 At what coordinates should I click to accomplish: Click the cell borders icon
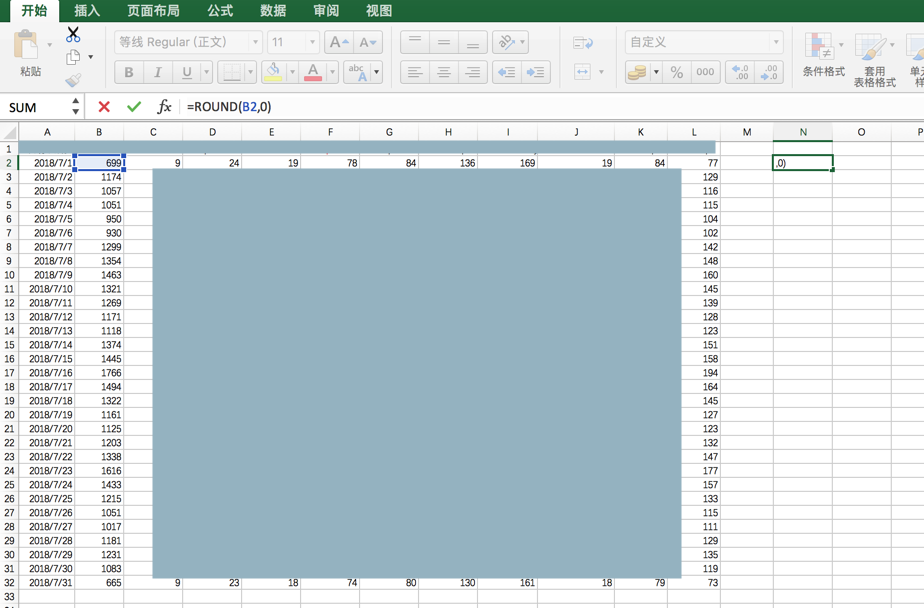(x=232, y=72)
